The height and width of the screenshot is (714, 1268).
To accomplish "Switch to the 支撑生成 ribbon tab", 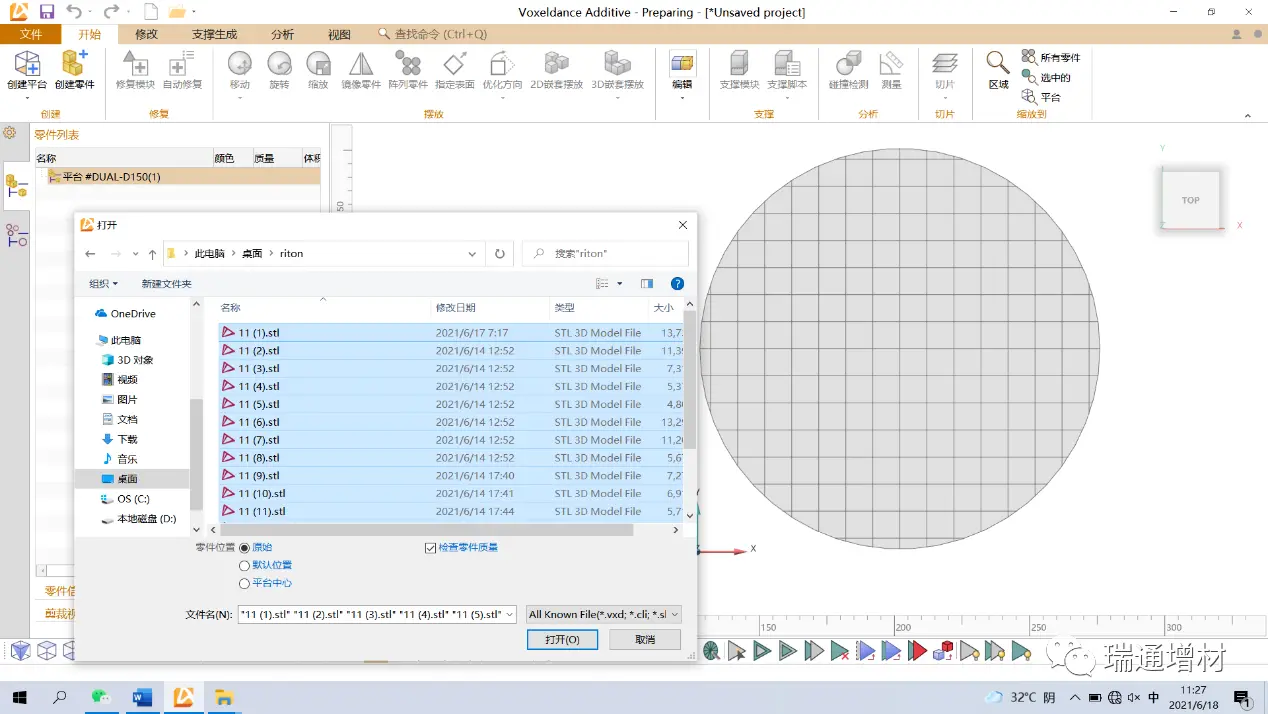I will (x=214, y=34).
